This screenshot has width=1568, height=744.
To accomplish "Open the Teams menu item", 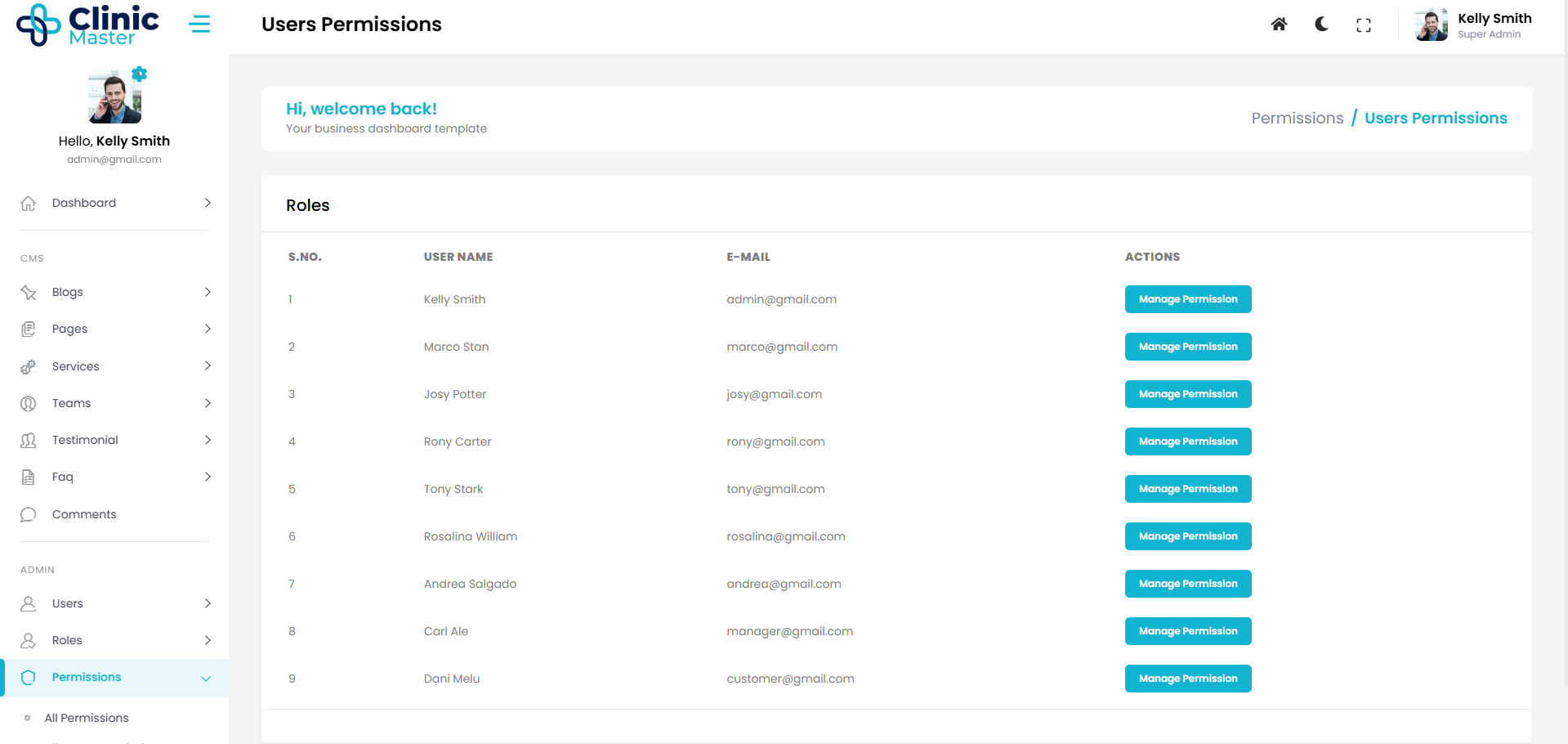I will (x=72, y=403).
